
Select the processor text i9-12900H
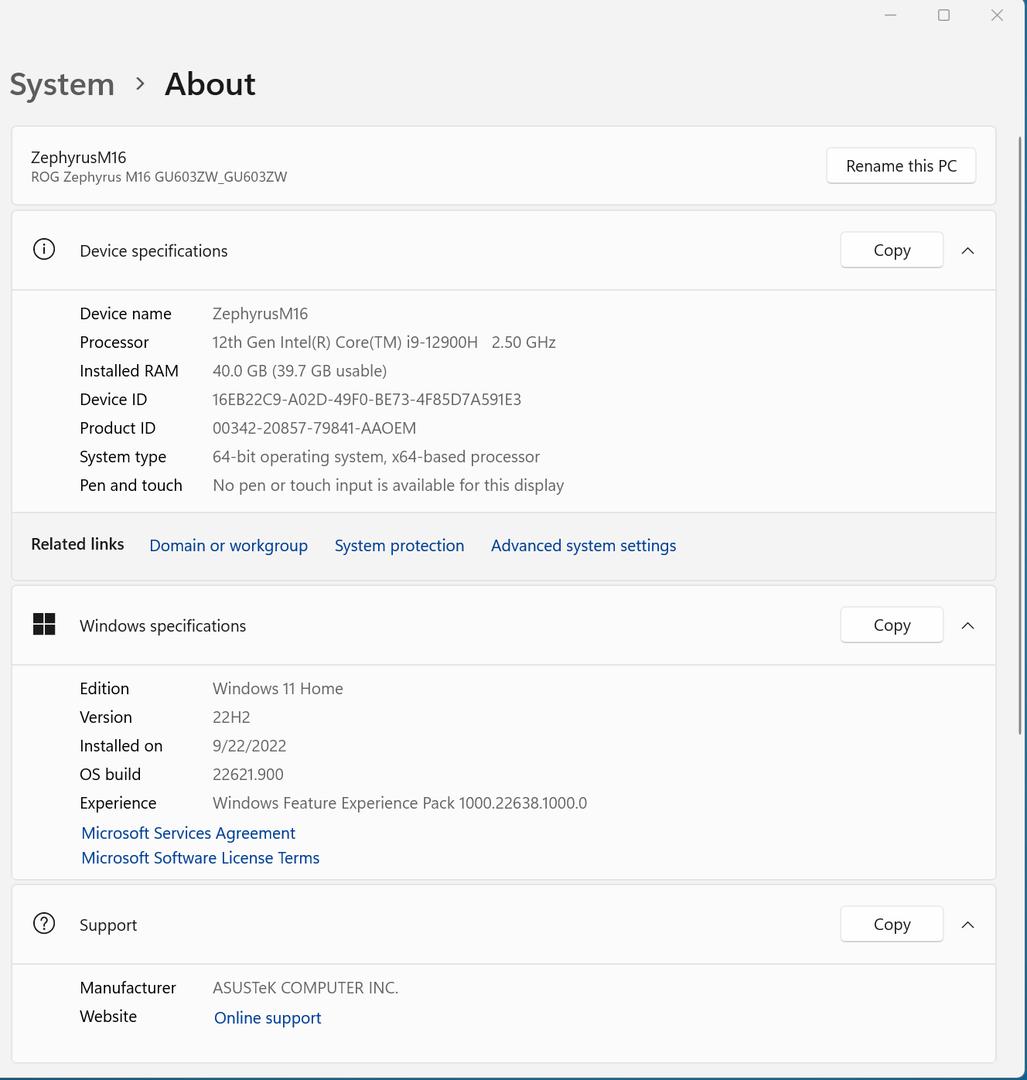pyautogui.click(x=444, y=342)
